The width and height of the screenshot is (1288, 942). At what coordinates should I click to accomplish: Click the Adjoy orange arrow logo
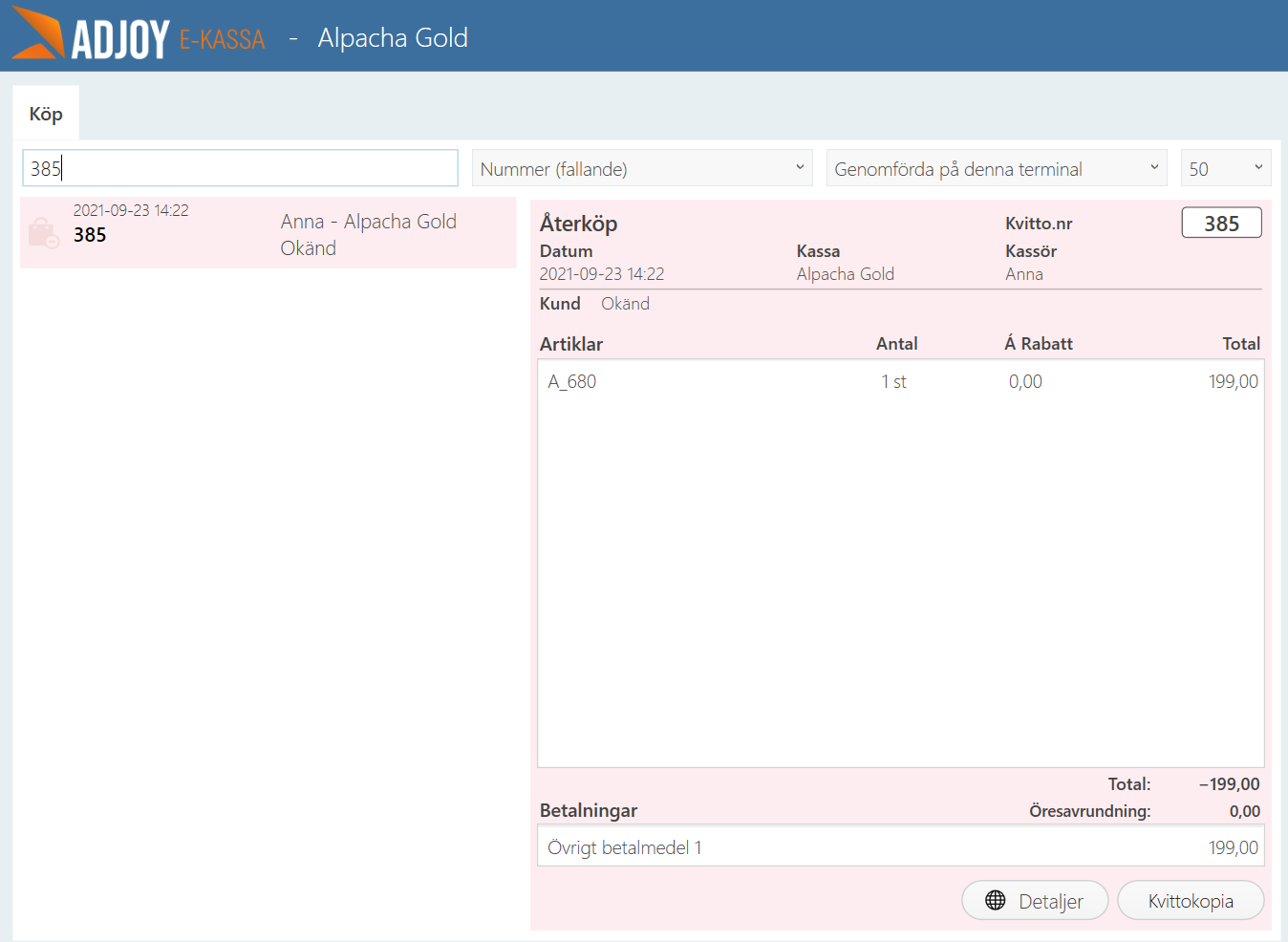pos(38,35)
